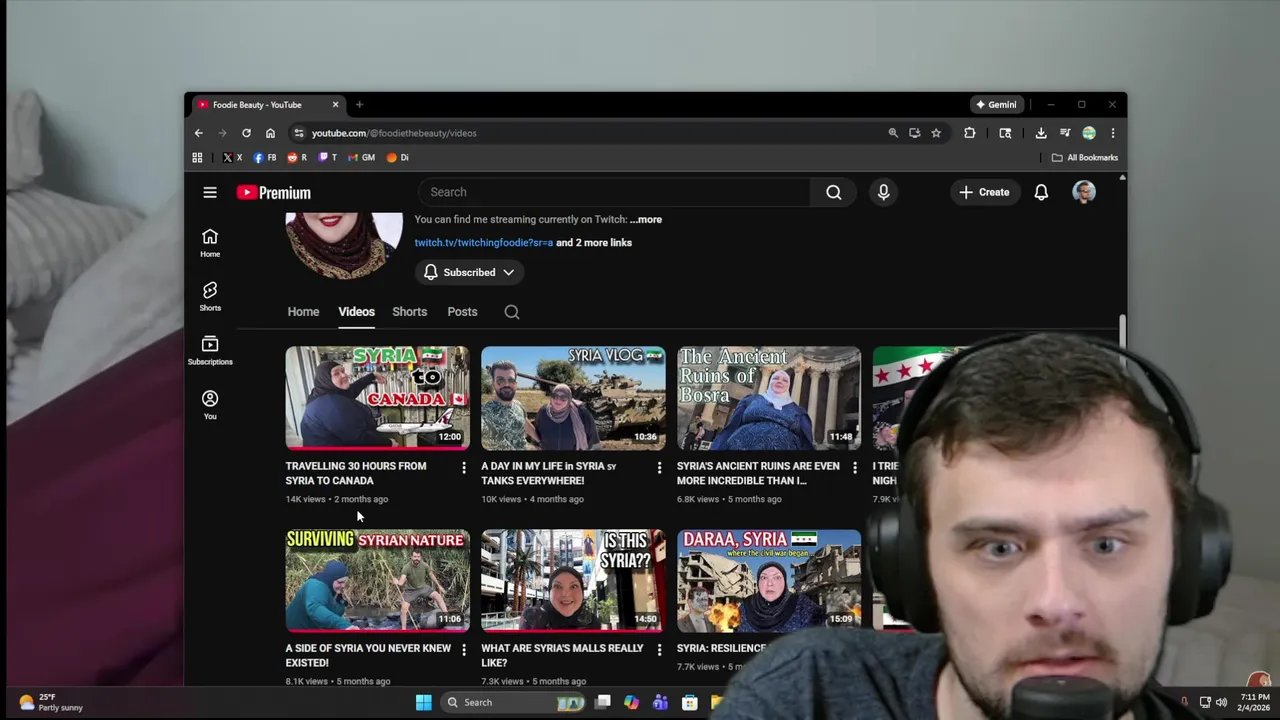The width and height of the screenshot is (1280, 720).
Task: Open Travelling 30 Hours From Syria title
Action: tap(356, 473)
